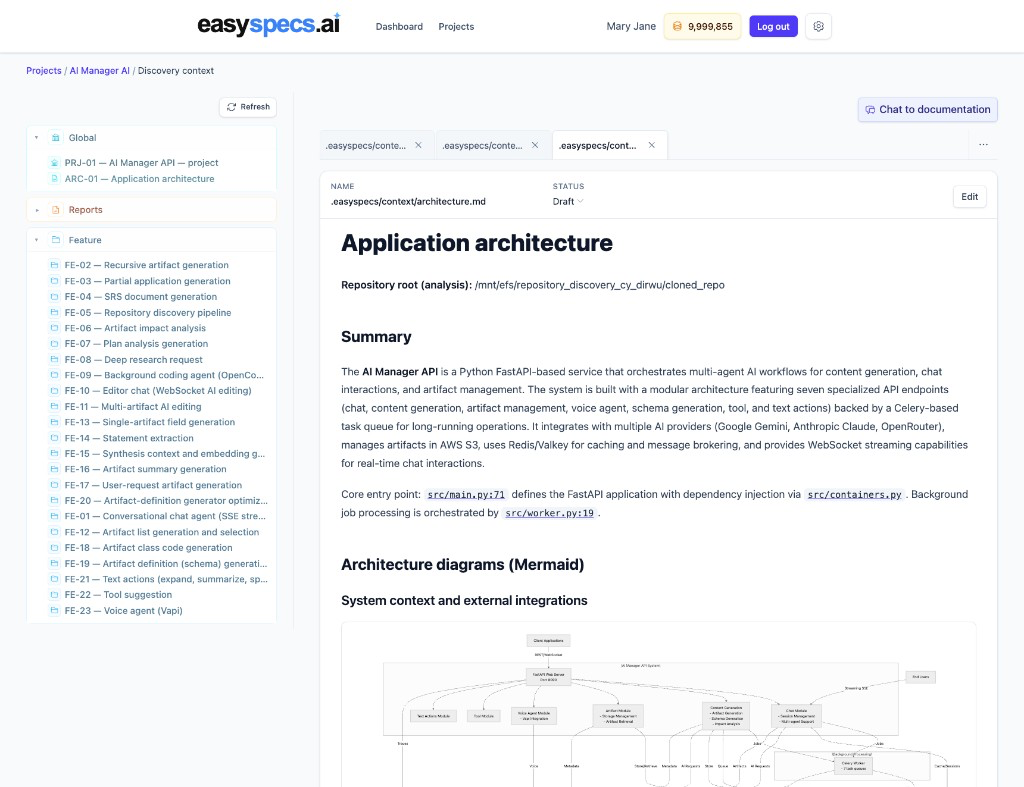Open the settings gear icon
1024x787 pixels.
818,27
